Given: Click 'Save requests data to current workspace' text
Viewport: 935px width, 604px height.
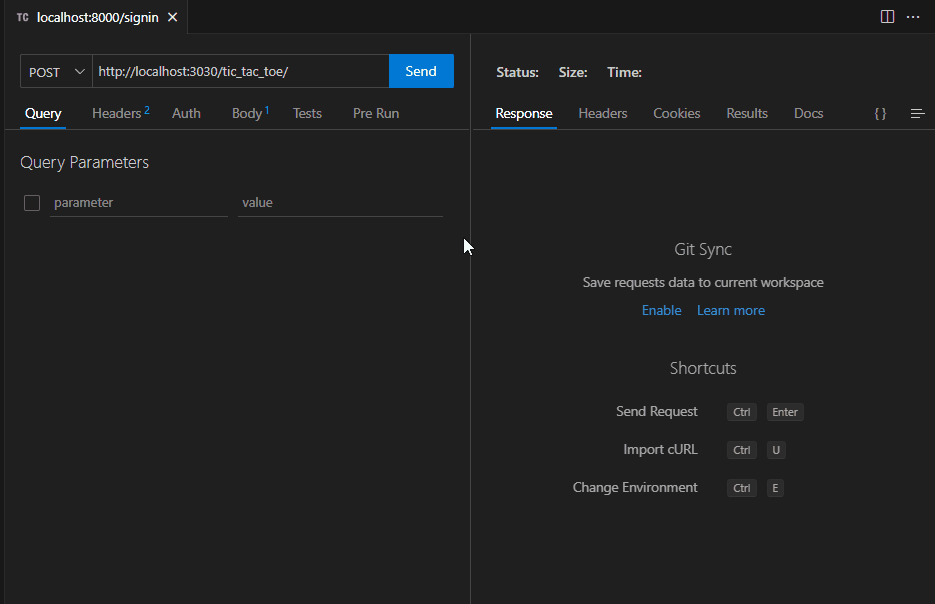Looking at the screenshot, I should (x=702, y=282).
